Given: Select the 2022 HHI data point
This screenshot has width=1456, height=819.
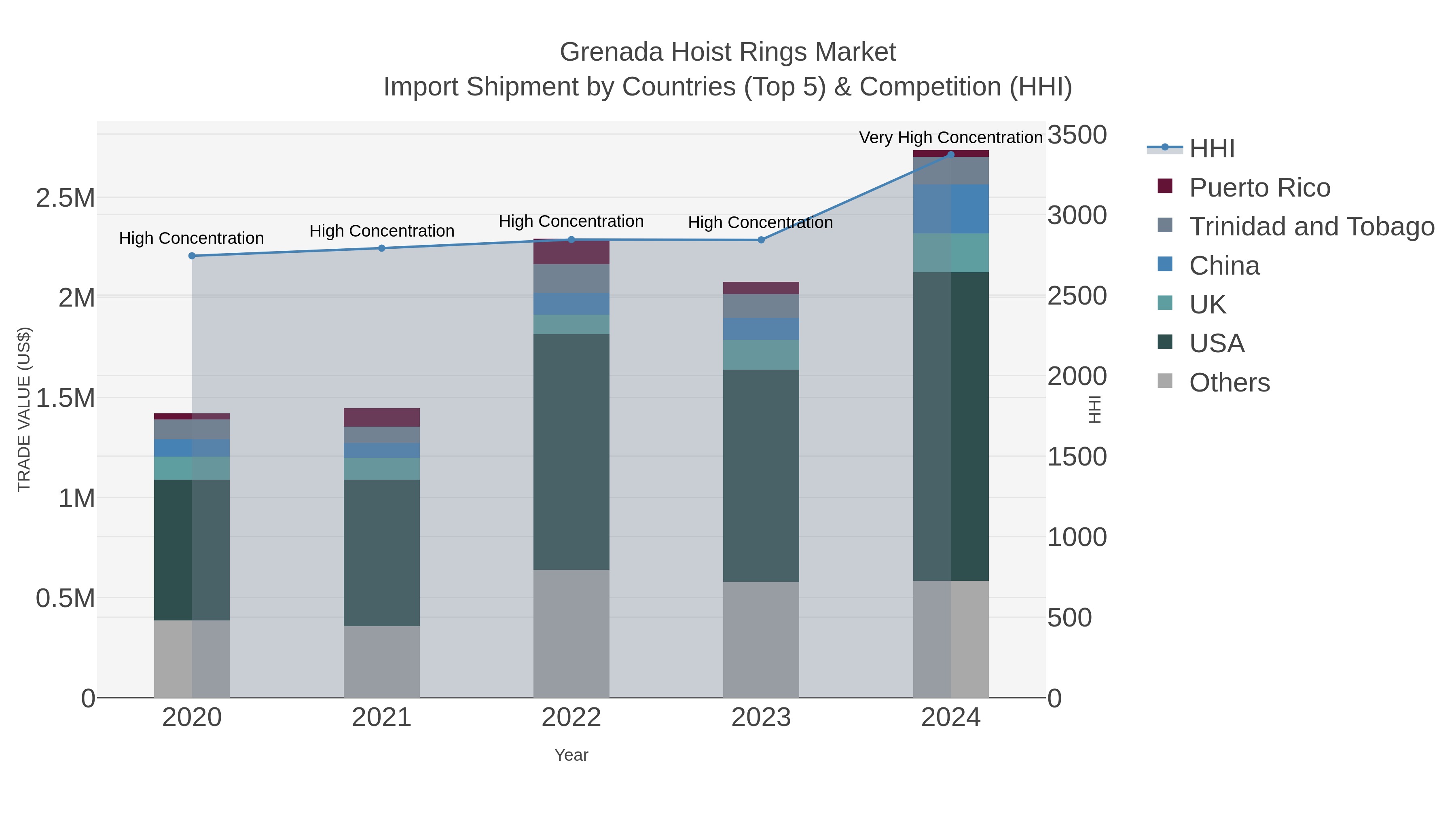Looking at the screenshot, I should pos(571,240).
